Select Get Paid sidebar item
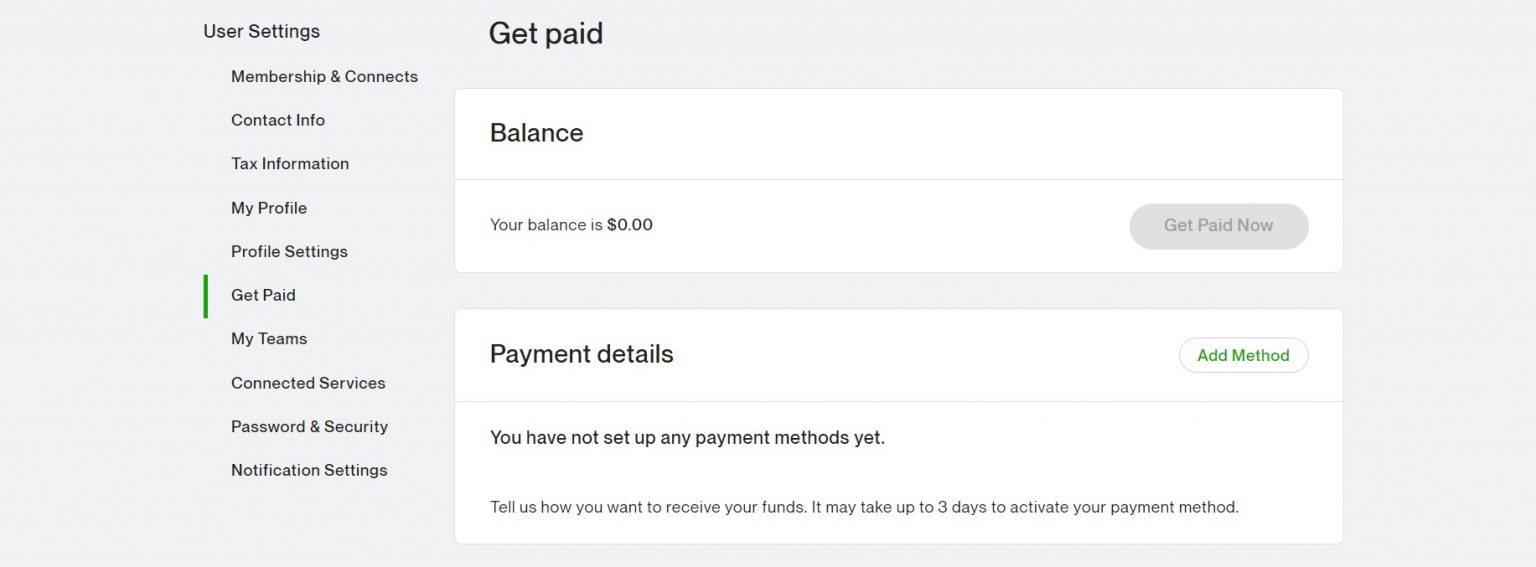 coord(263,295)
